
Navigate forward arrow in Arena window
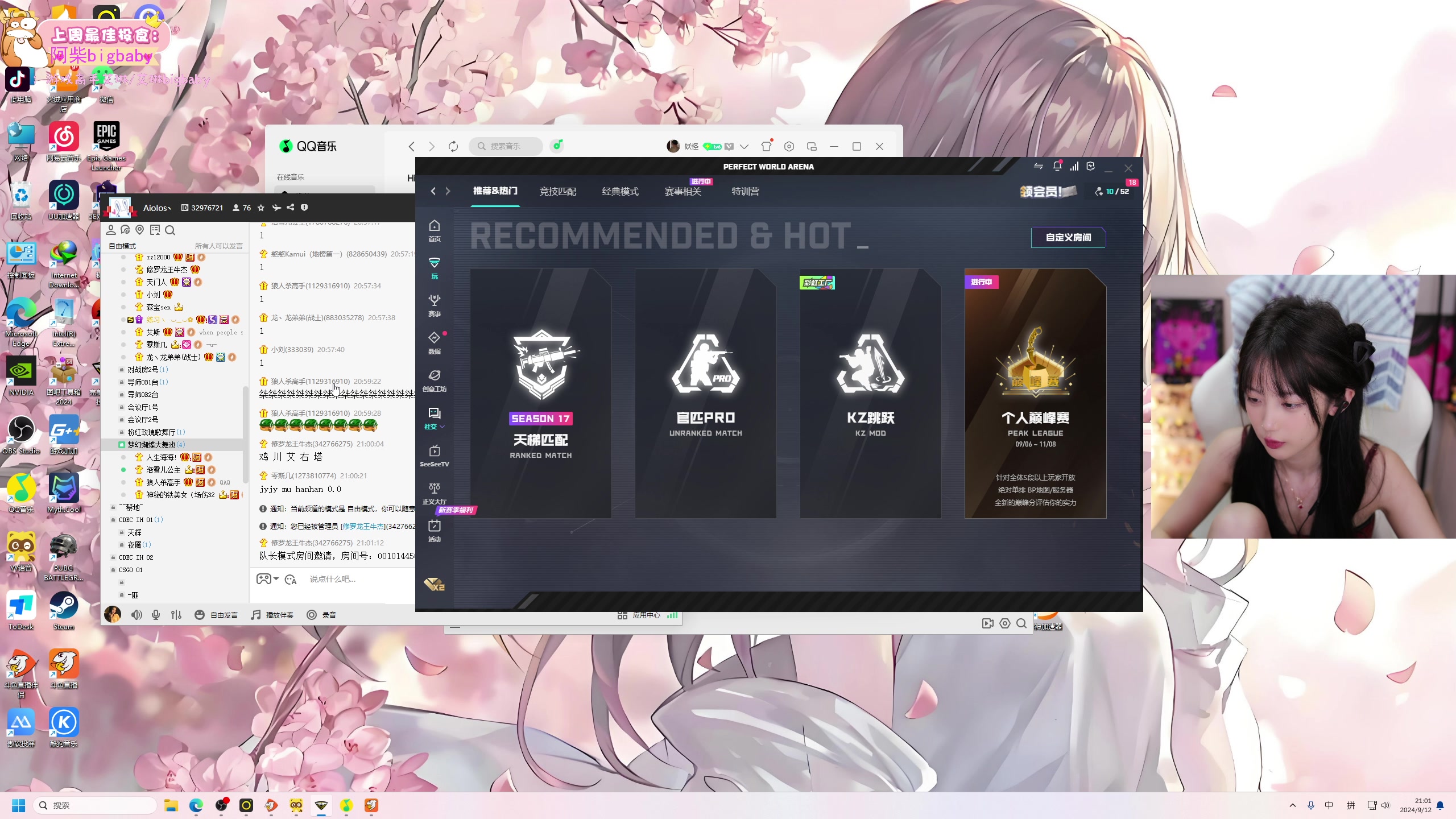[448, 191]
